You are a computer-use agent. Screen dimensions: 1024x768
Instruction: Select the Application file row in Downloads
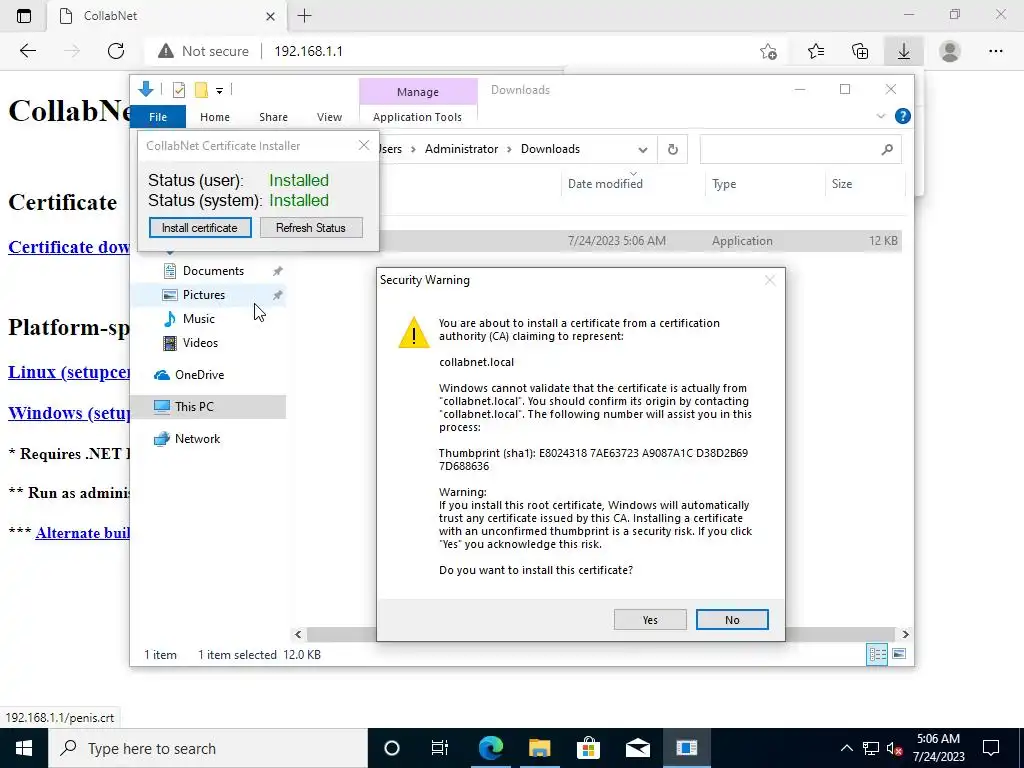point(640,241)
